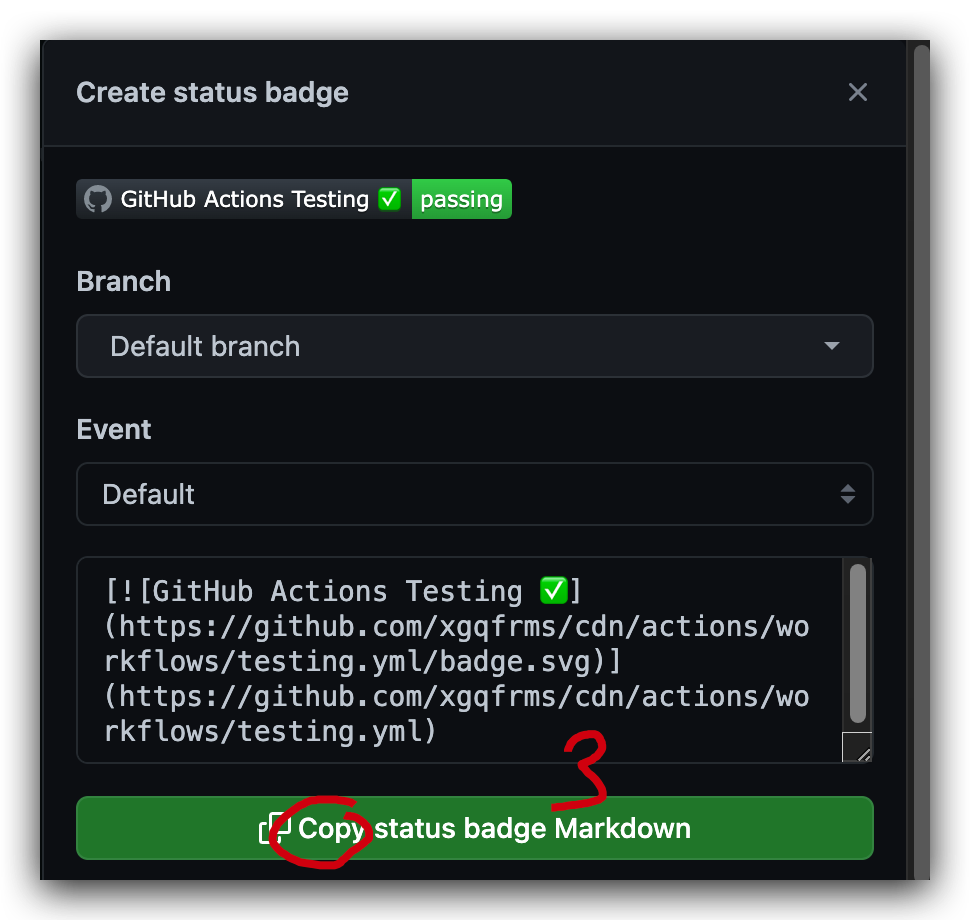Open the Default branch dropdown
Image resolution: width=970 pixels, height=920 pixels.
pos(474,346)
